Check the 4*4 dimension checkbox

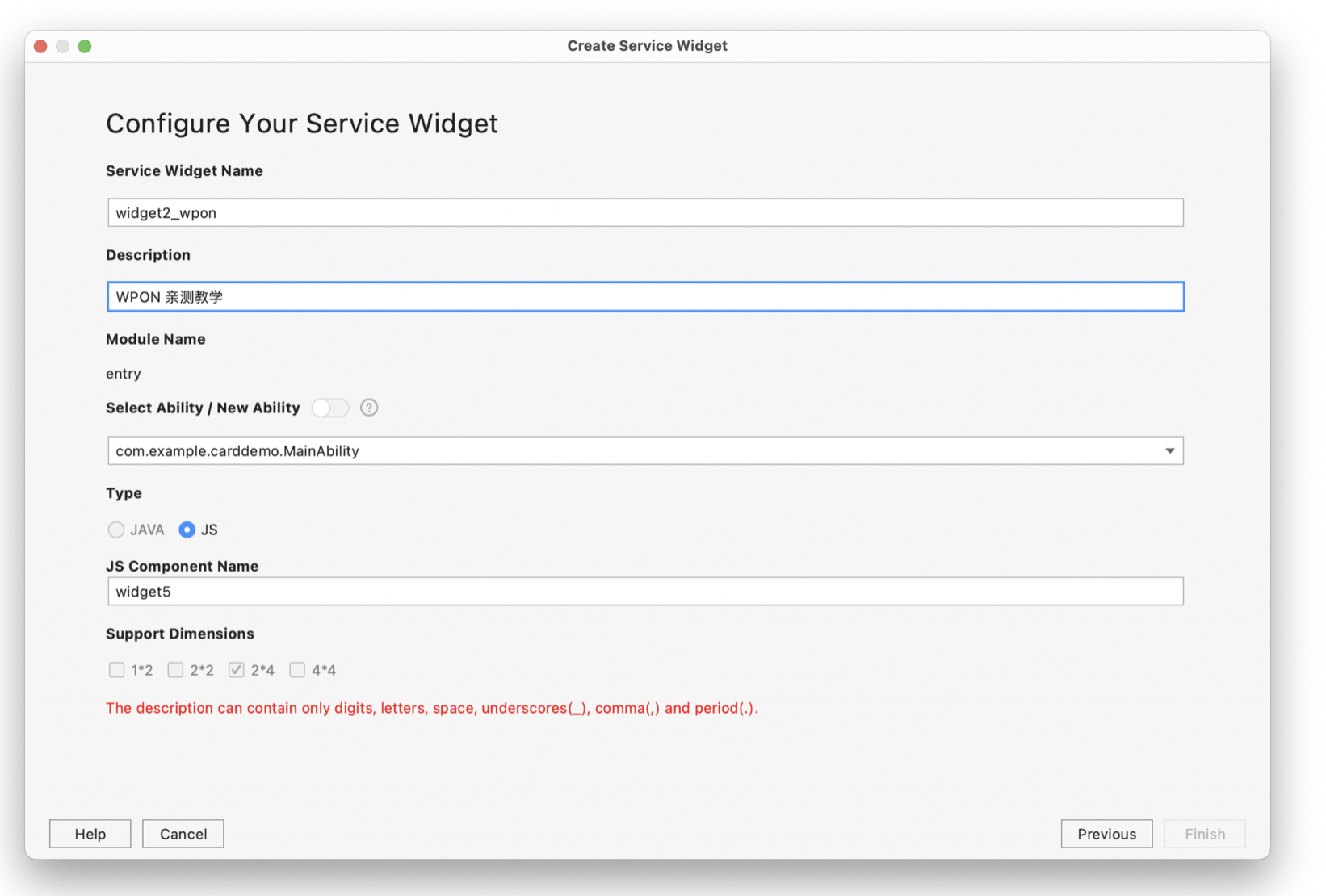coord(297,670)
